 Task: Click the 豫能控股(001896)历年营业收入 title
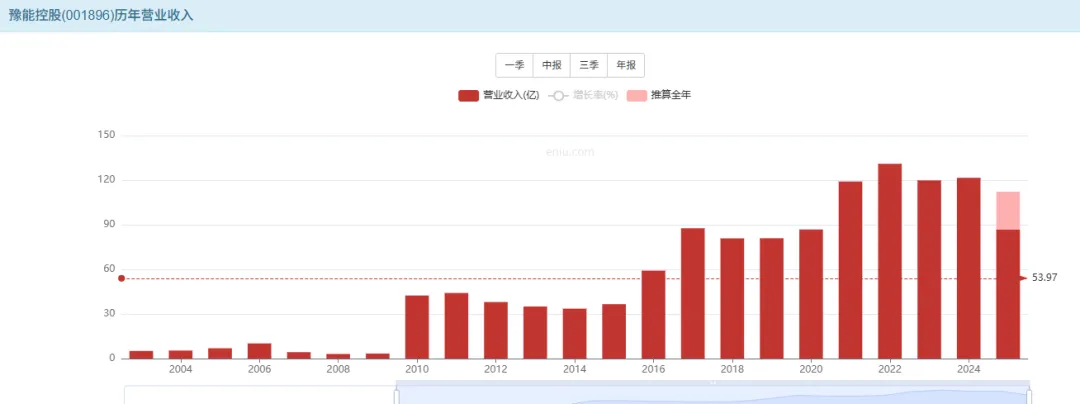point(101,15)
